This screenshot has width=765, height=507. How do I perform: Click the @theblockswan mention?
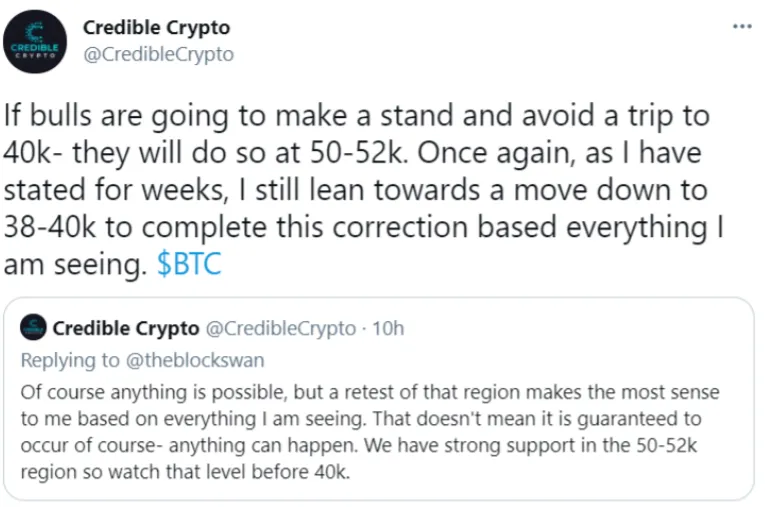[195, 360]
